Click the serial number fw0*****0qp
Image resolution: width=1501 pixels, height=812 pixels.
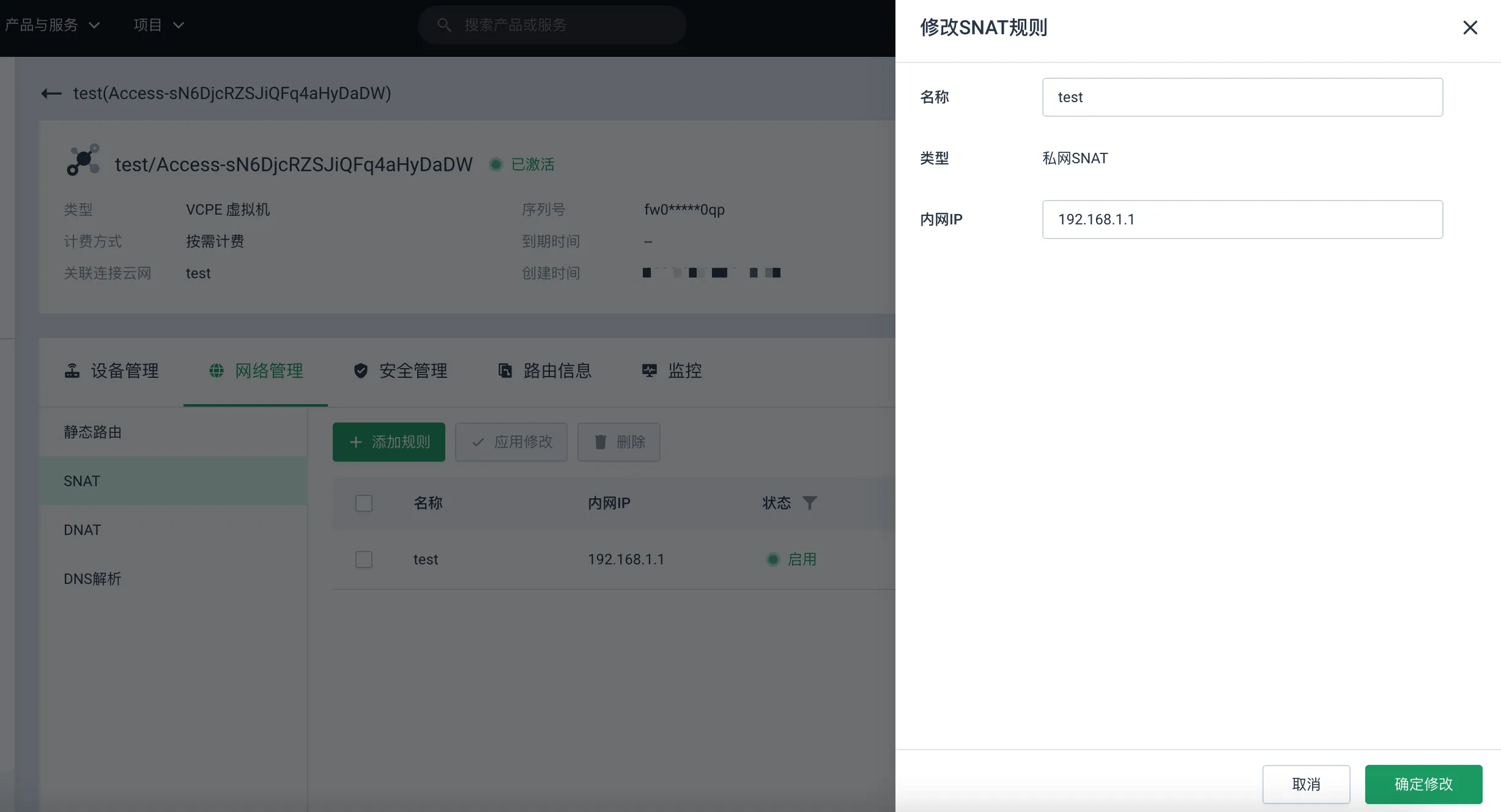(x=684, y=210)
